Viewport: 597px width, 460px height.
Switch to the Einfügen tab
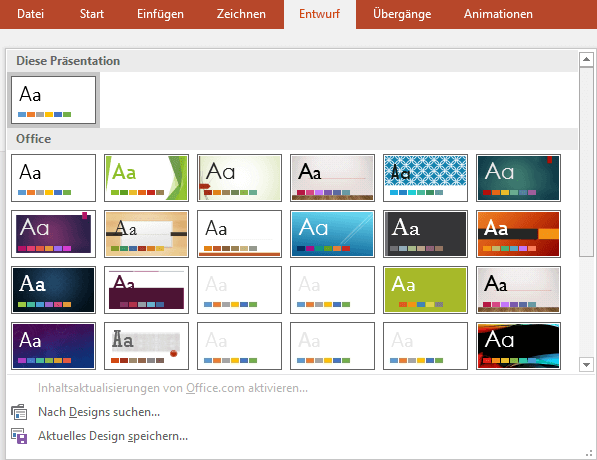click(x=160, y=14)
